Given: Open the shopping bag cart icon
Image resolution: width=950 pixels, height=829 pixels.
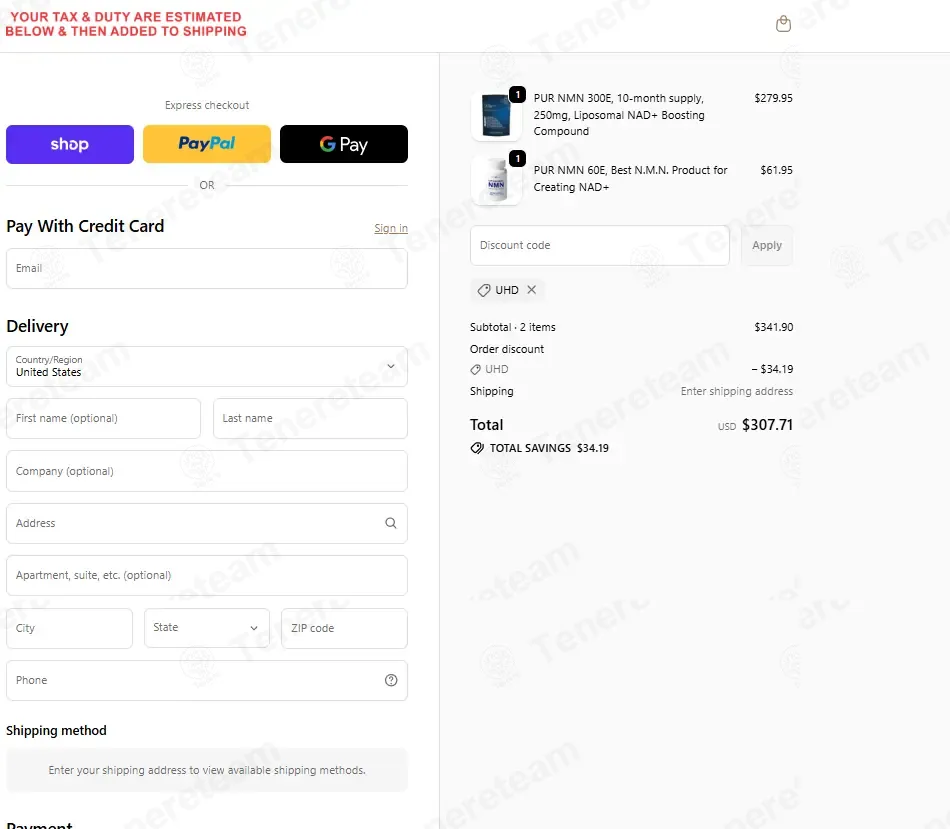Looking at the screenshot, I should 783,24.
